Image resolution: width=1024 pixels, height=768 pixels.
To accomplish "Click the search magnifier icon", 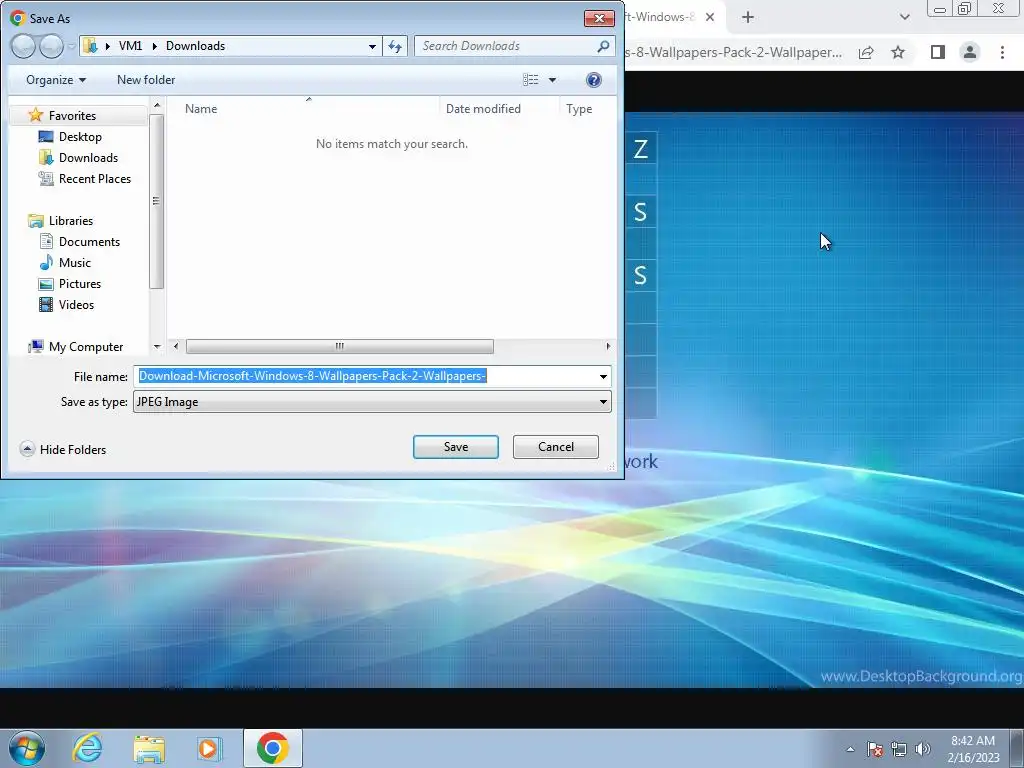I will [603, 46].
